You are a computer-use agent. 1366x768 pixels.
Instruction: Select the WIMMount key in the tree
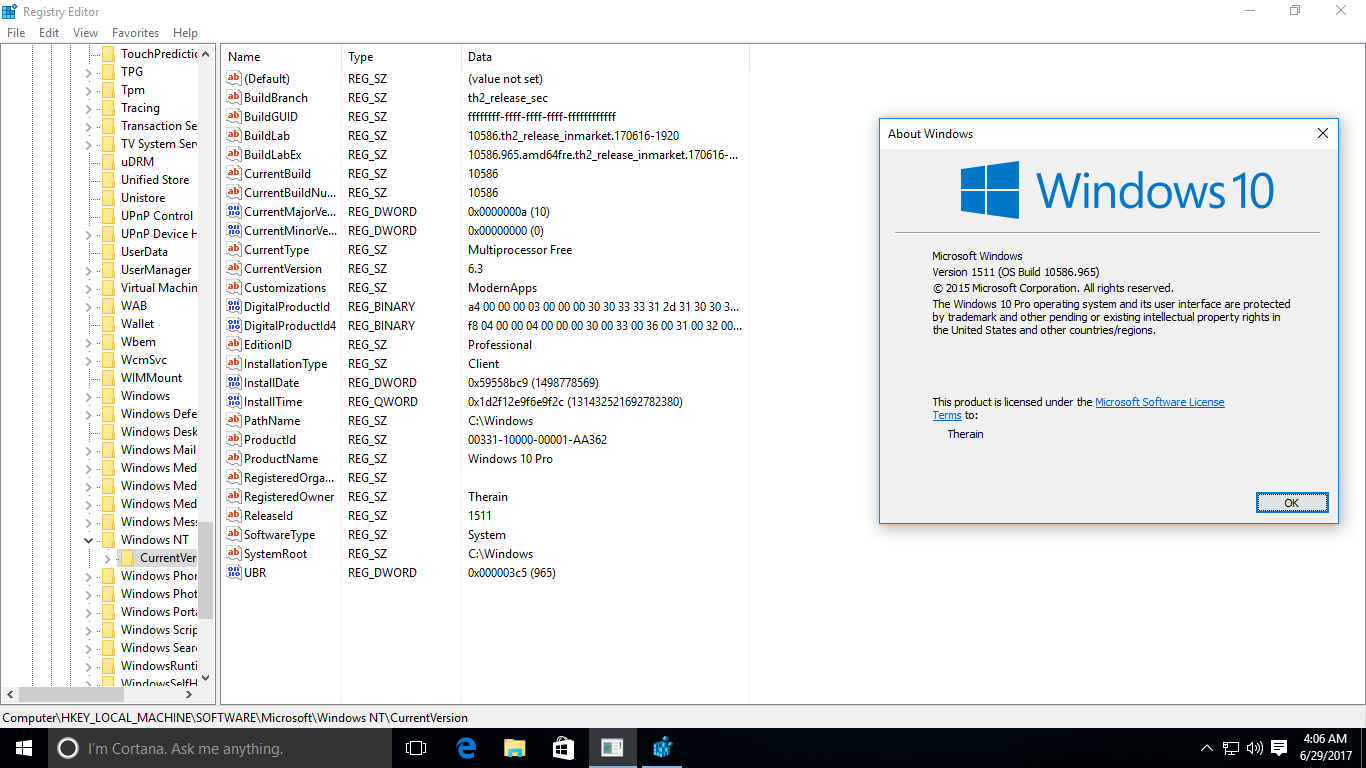(152, 378)
